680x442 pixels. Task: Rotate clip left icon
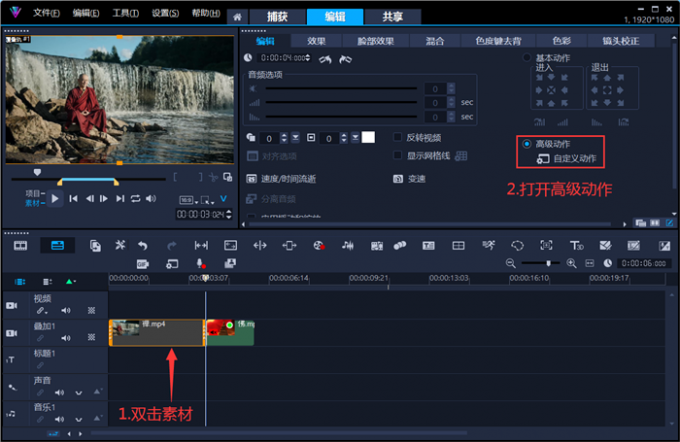click(325, 59)
